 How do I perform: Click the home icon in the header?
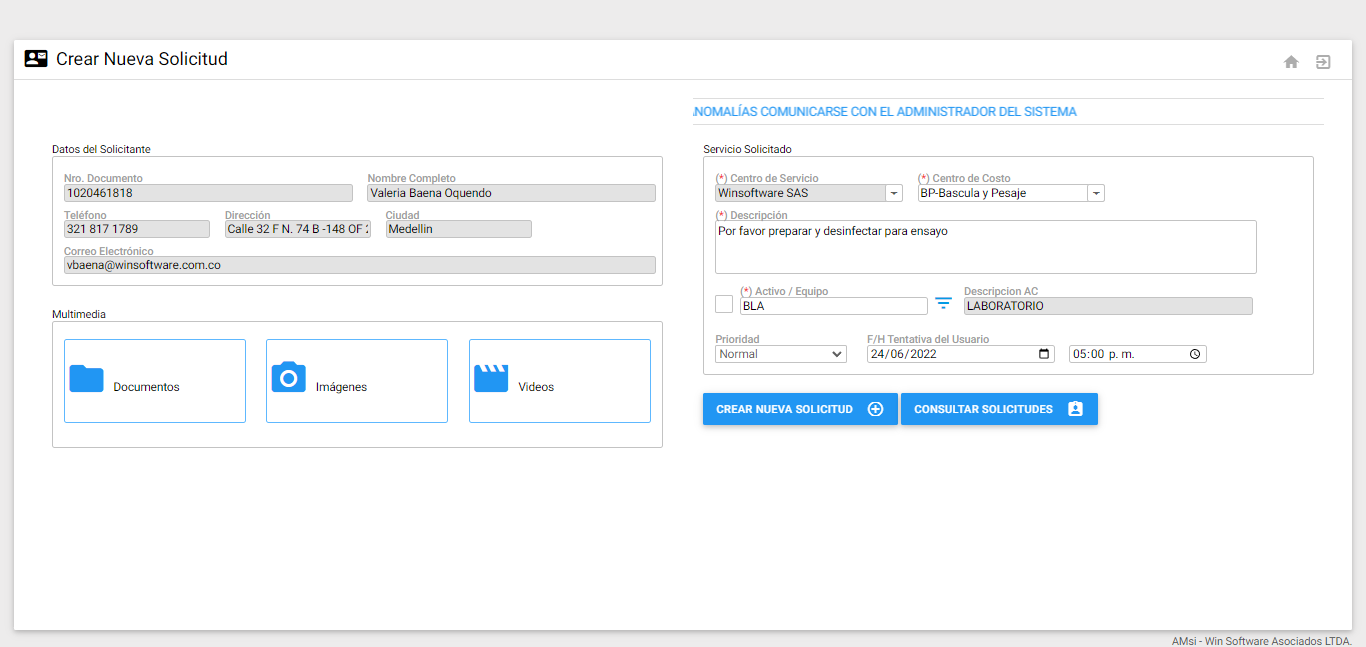pos(1291,62)
